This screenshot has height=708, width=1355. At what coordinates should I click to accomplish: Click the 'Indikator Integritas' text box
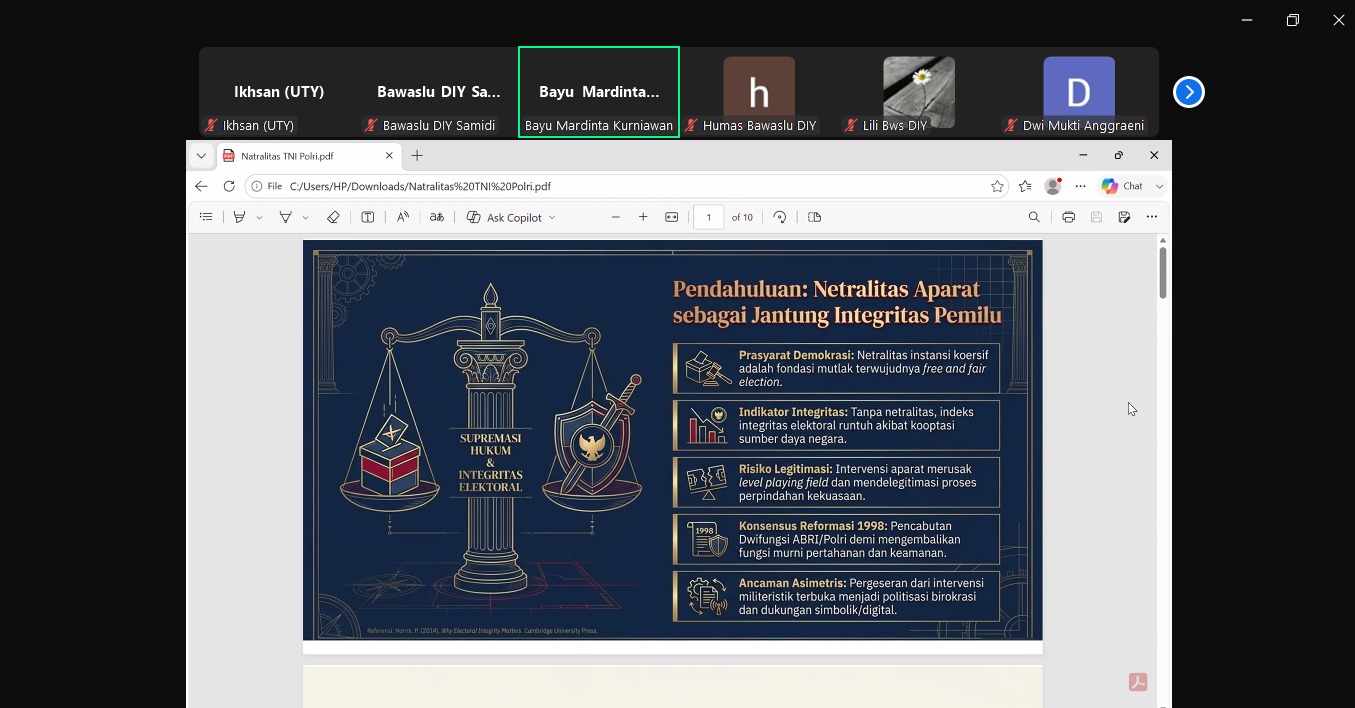pyautogui.click(x=837, y=425)
